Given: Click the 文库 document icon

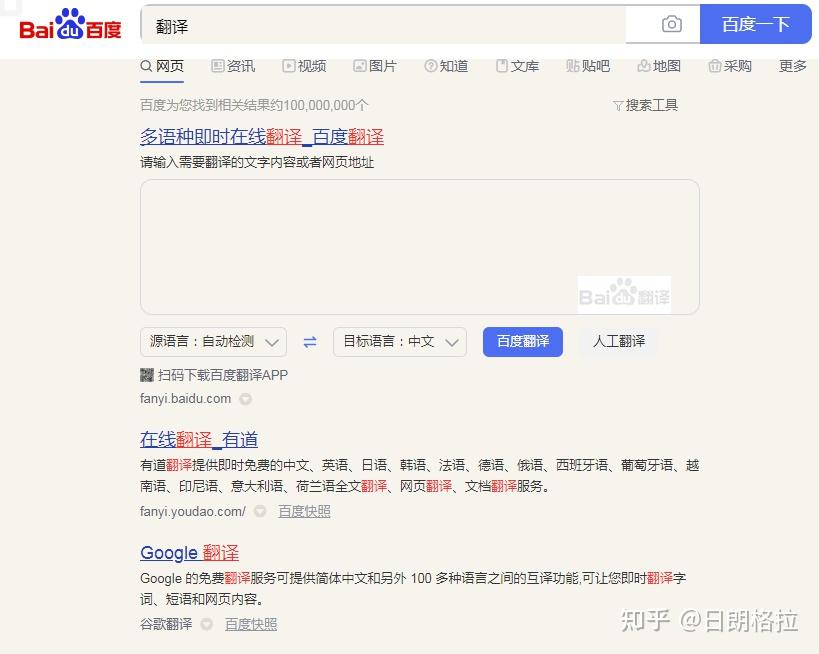Looking at the screenshot, I should point(501,66).
